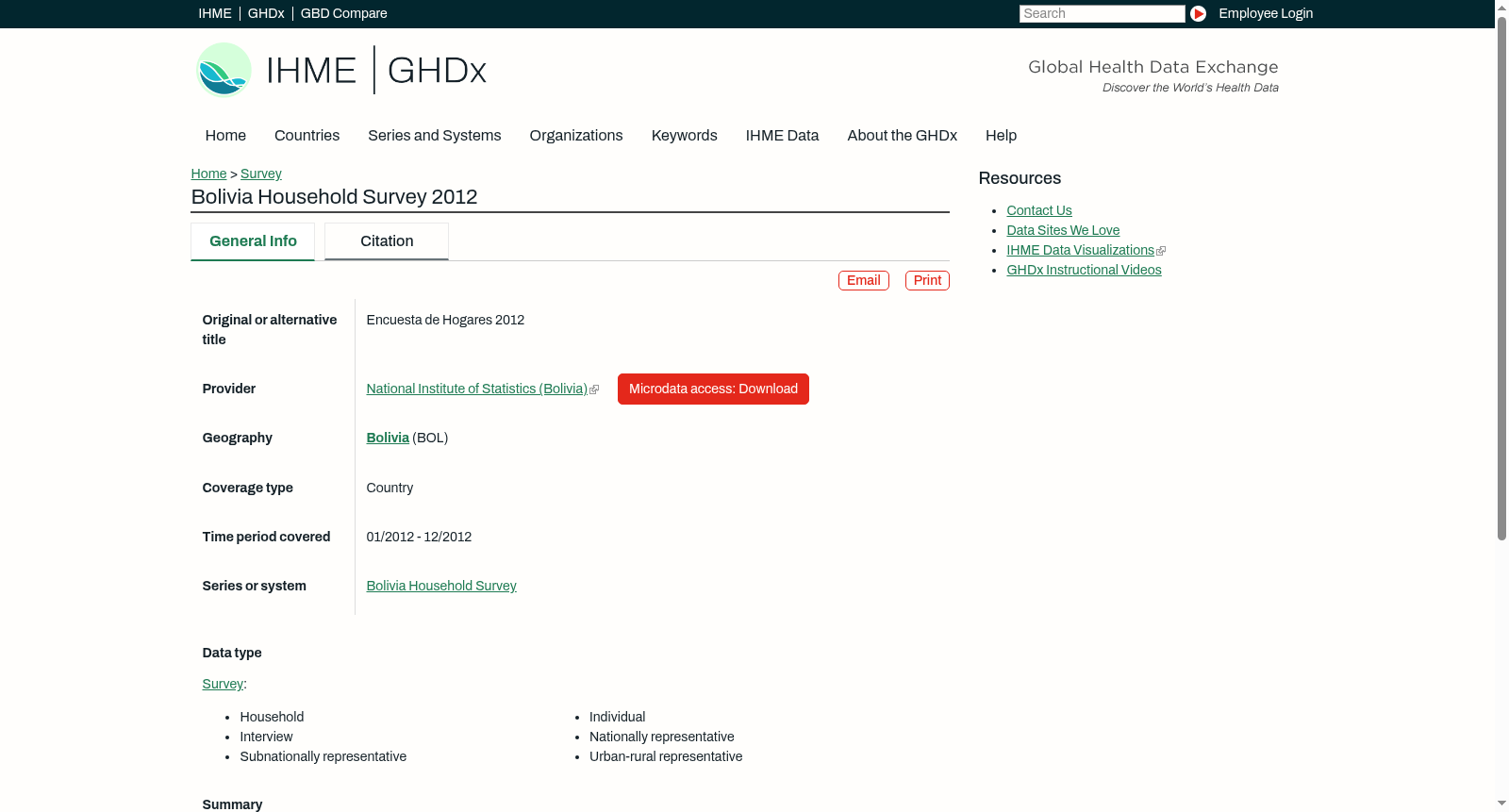The width and height of the screenshot is (1509, 812).
Task: Click the Encuesta de Hogares 2012 text
Action: tap(445, 320)
